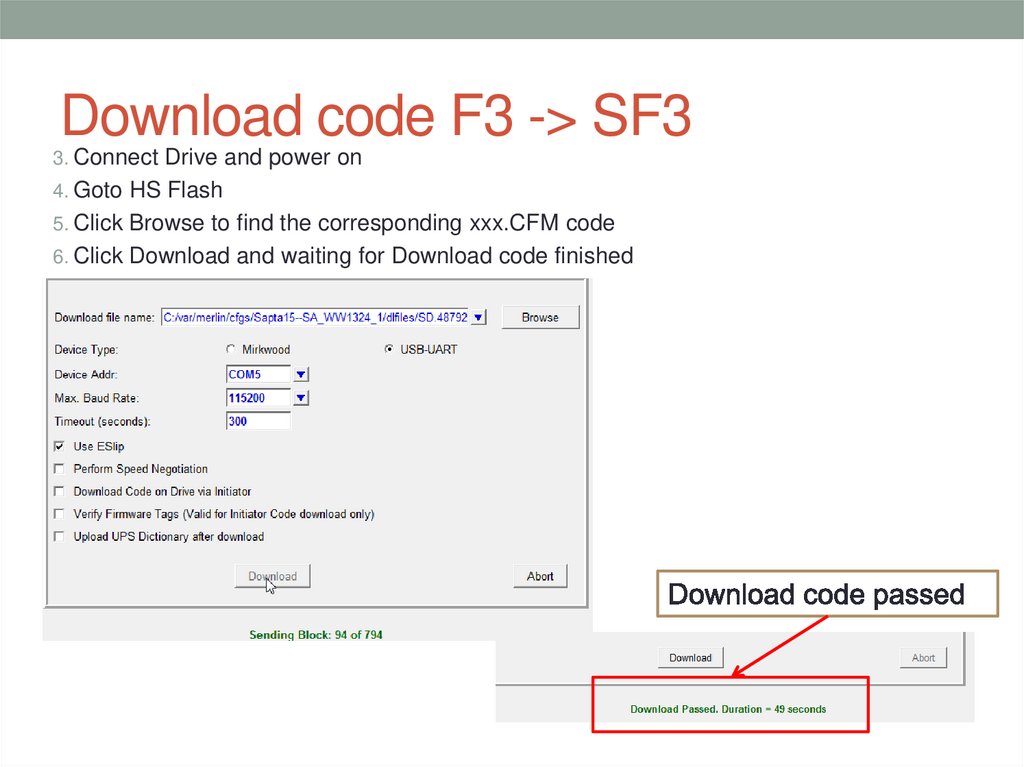Click the Download Passed status message
Image resolution: width=1024 pixels, height=767 pixels.
point(730,708)
